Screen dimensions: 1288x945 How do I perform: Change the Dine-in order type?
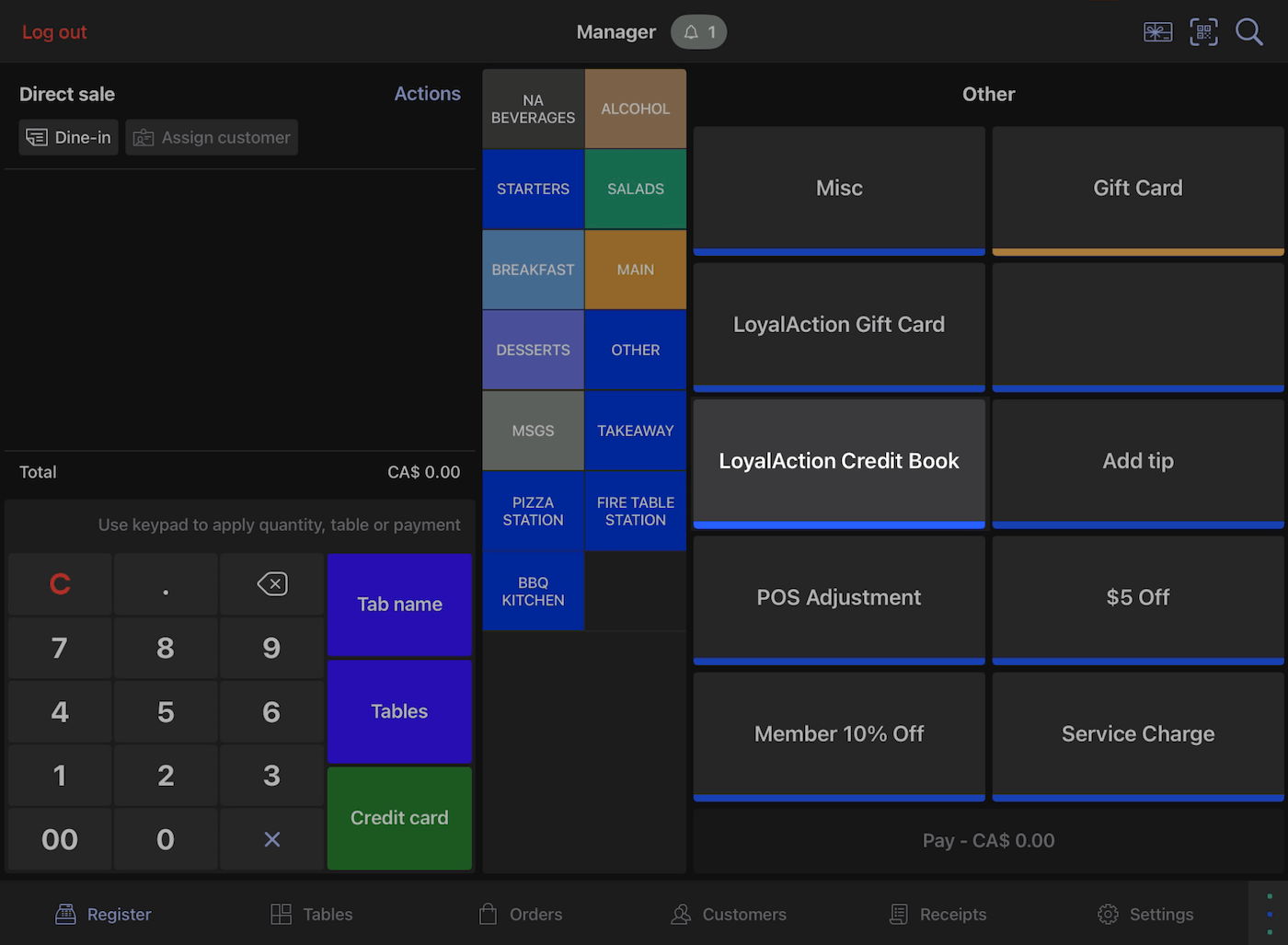click(x=69, y=137)
